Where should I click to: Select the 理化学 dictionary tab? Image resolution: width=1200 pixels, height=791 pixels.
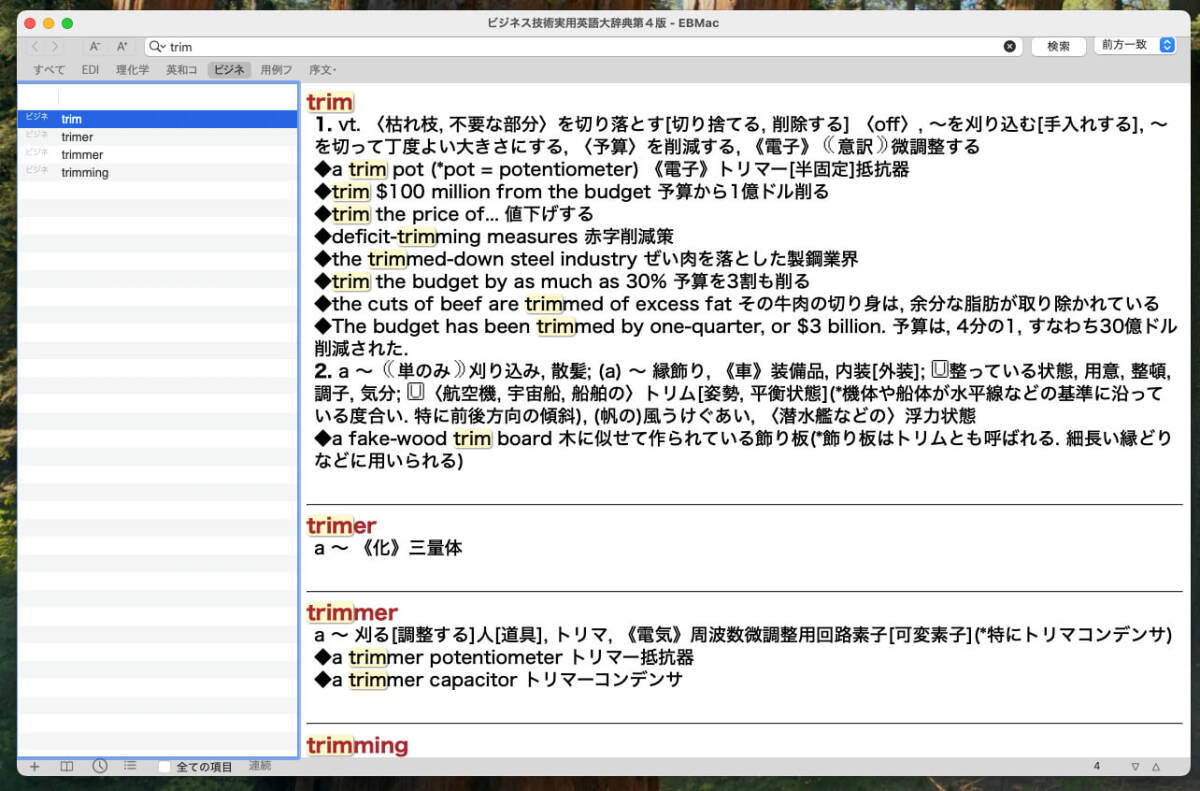click(132, 70)
